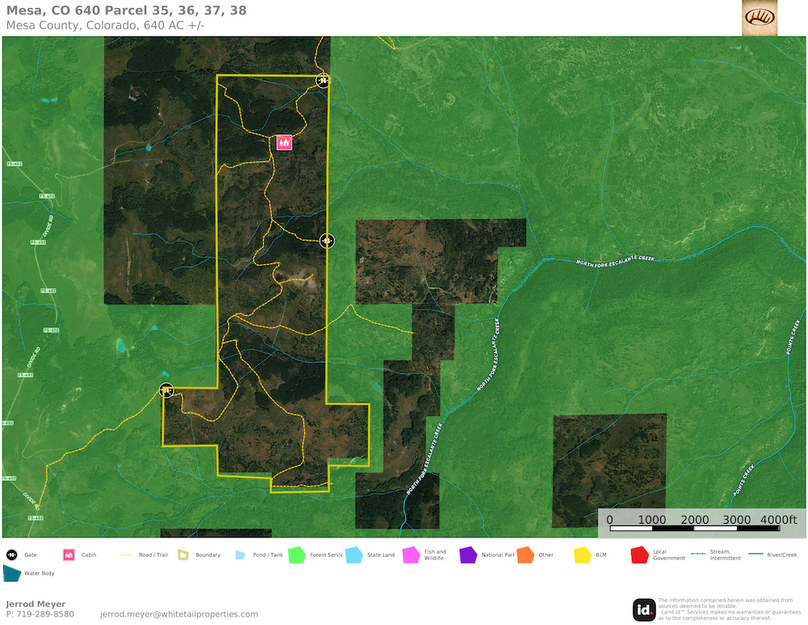The width and height of the screenshot is (808, 625).
Task: Click the light blue State Land swatch
Action: tap(353, 554)
